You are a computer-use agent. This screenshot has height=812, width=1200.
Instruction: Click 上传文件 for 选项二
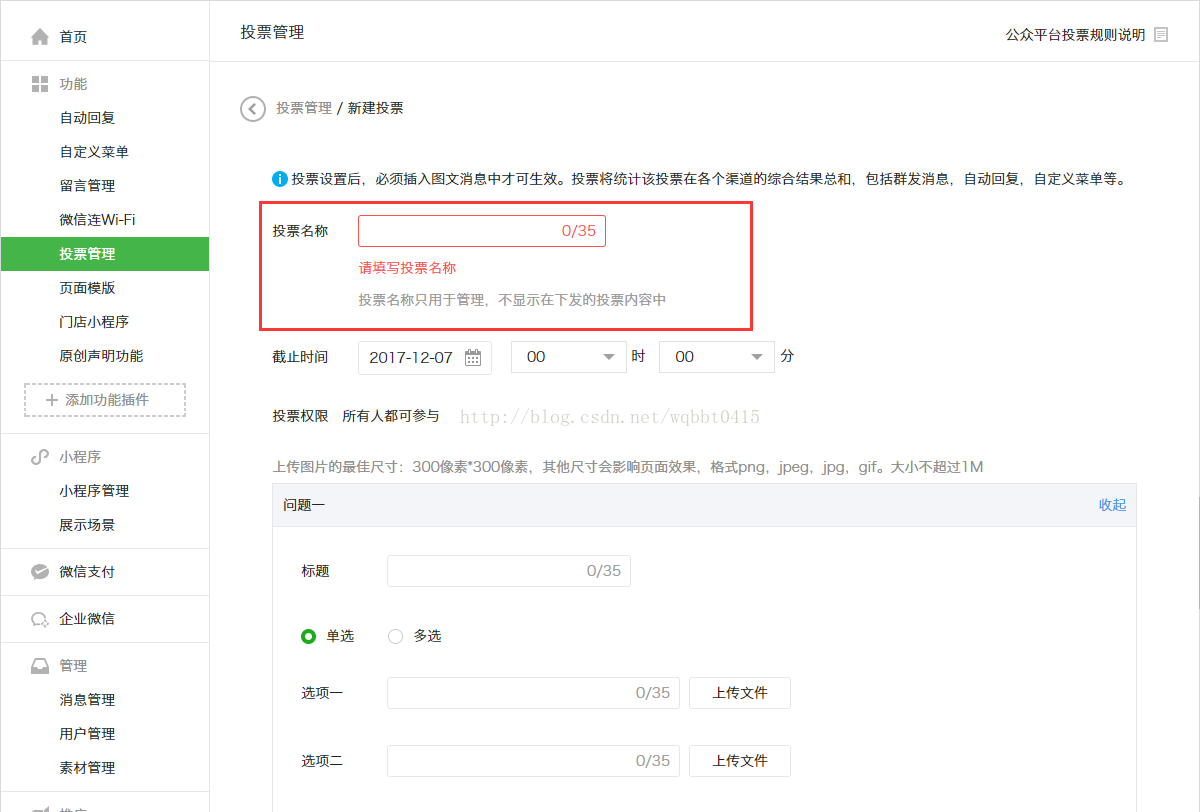(740, 761)
